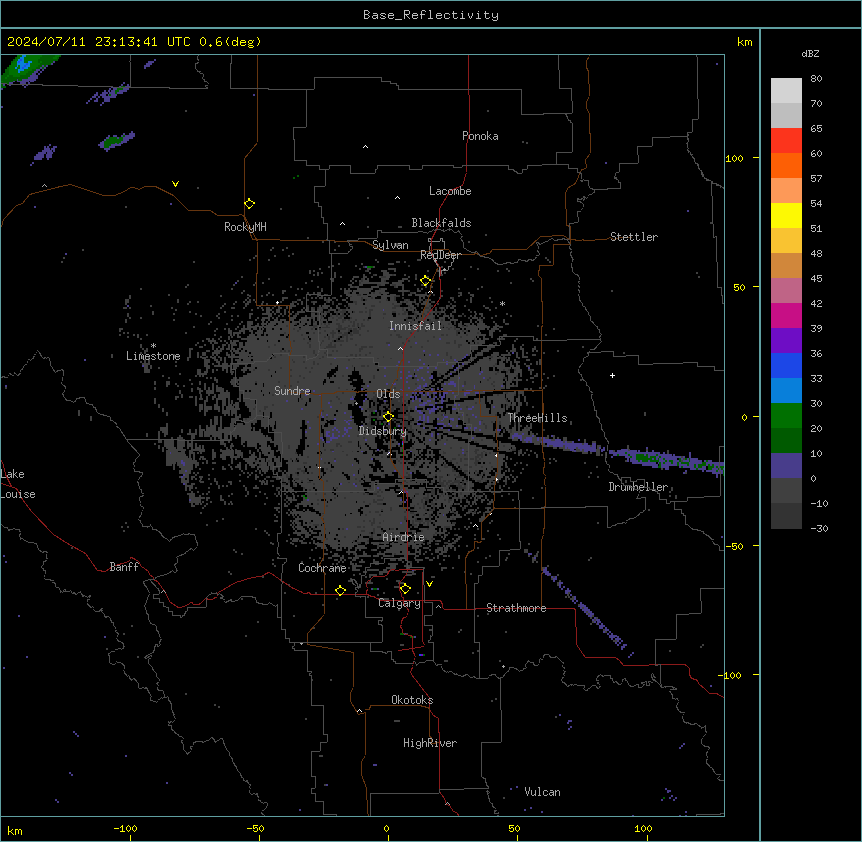
Task: Click the 80 value on the dBZ scale
Action: (x=816, y=78)
